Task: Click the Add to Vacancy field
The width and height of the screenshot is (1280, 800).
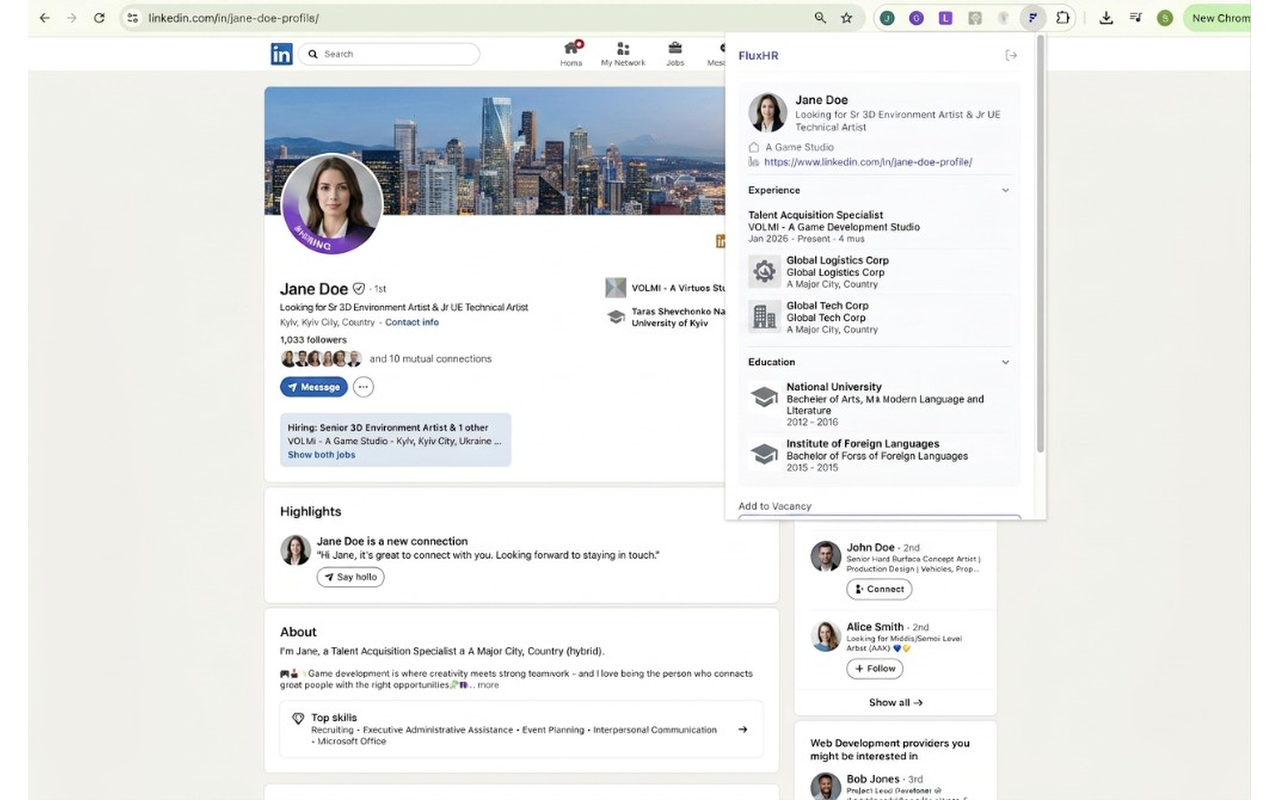Action: coord(880,517)
